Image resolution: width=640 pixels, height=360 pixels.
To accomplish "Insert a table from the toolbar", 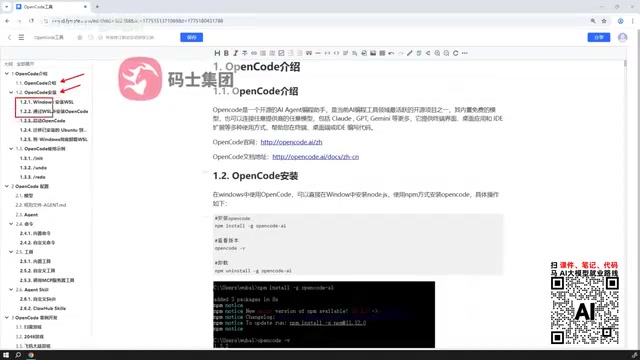I will 382,53.
